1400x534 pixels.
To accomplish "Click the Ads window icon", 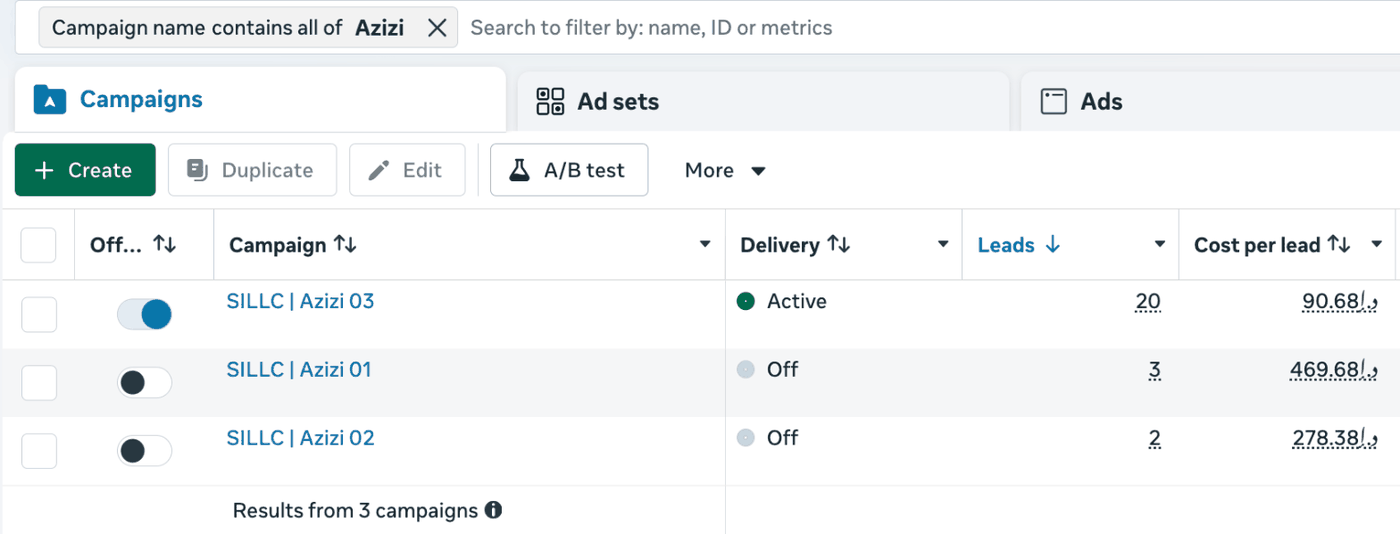I will pyautogui.click(x=1054, y=101).
